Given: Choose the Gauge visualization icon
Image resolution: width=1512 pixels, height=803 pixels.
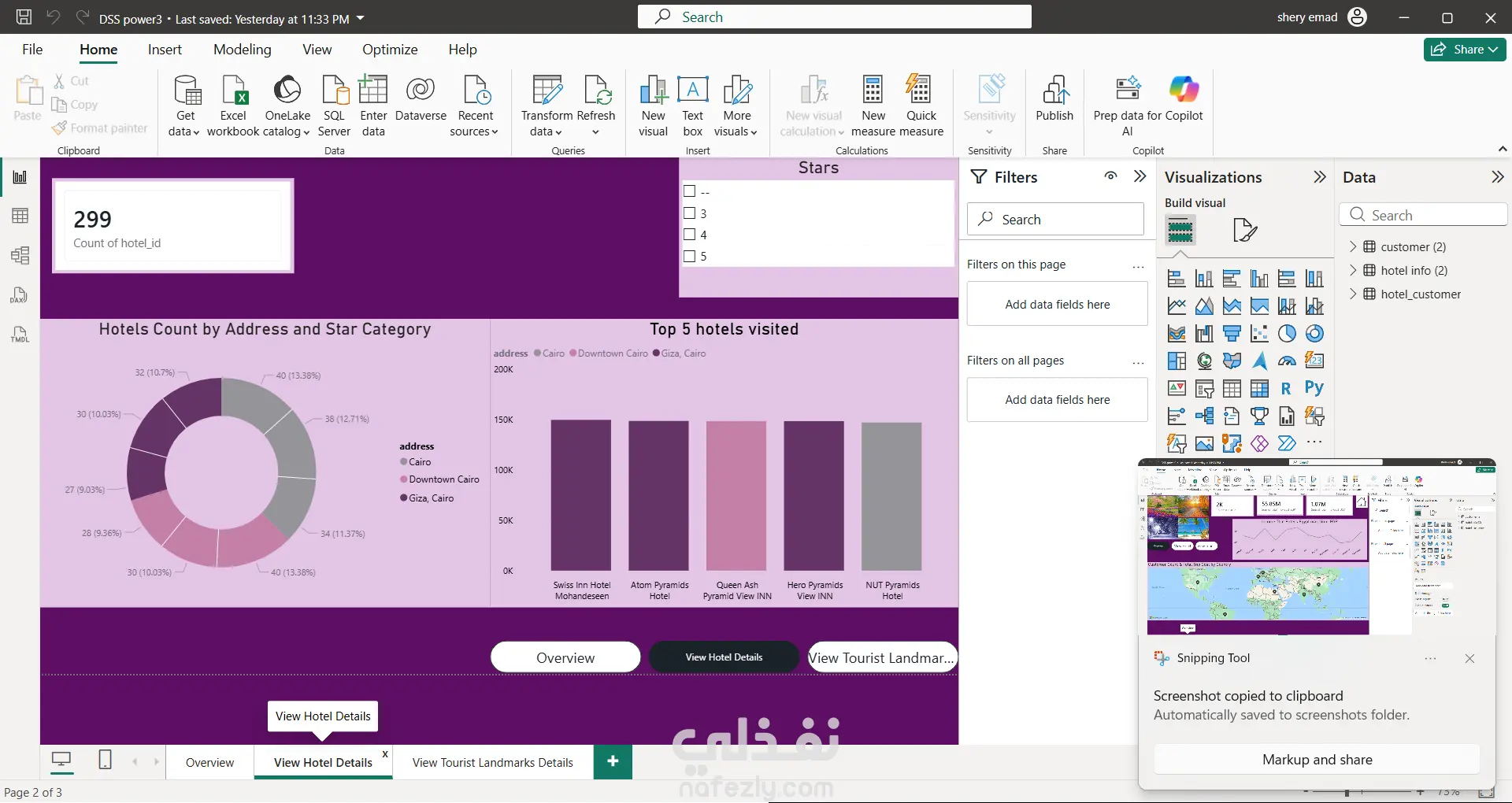Looking at the screenshot, I should [x=1287, y=361].
